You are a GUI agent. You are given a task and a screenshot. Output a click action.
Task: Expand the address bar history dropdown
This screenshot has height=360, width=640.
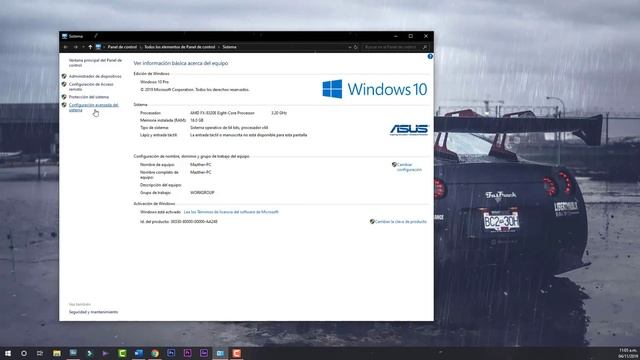click(350, 47)
